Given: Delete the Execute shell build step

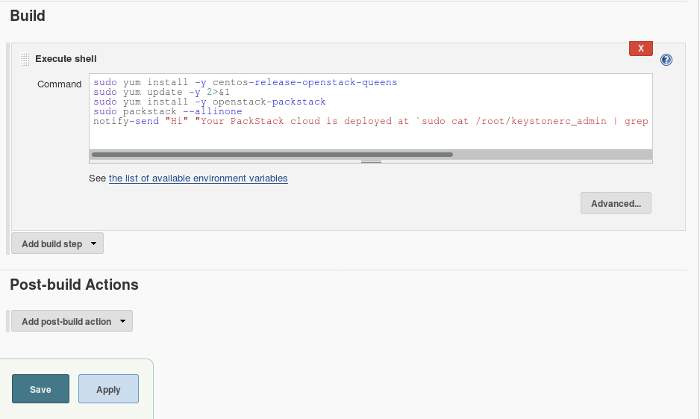Looking at the screenshot, I should pyautogui.click(x=641, y=48).
